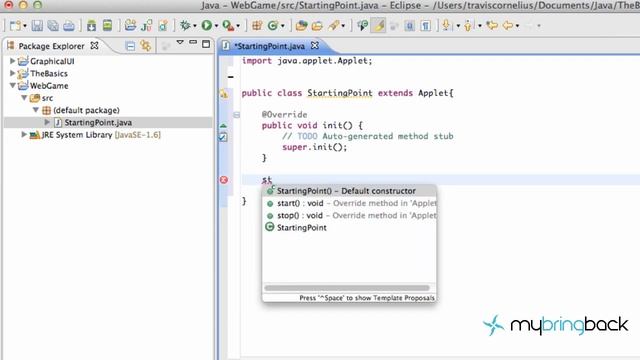The image size is (640, 360).
Task: Click the New wizard toolbar icon
Action: (x=15, y=26)
